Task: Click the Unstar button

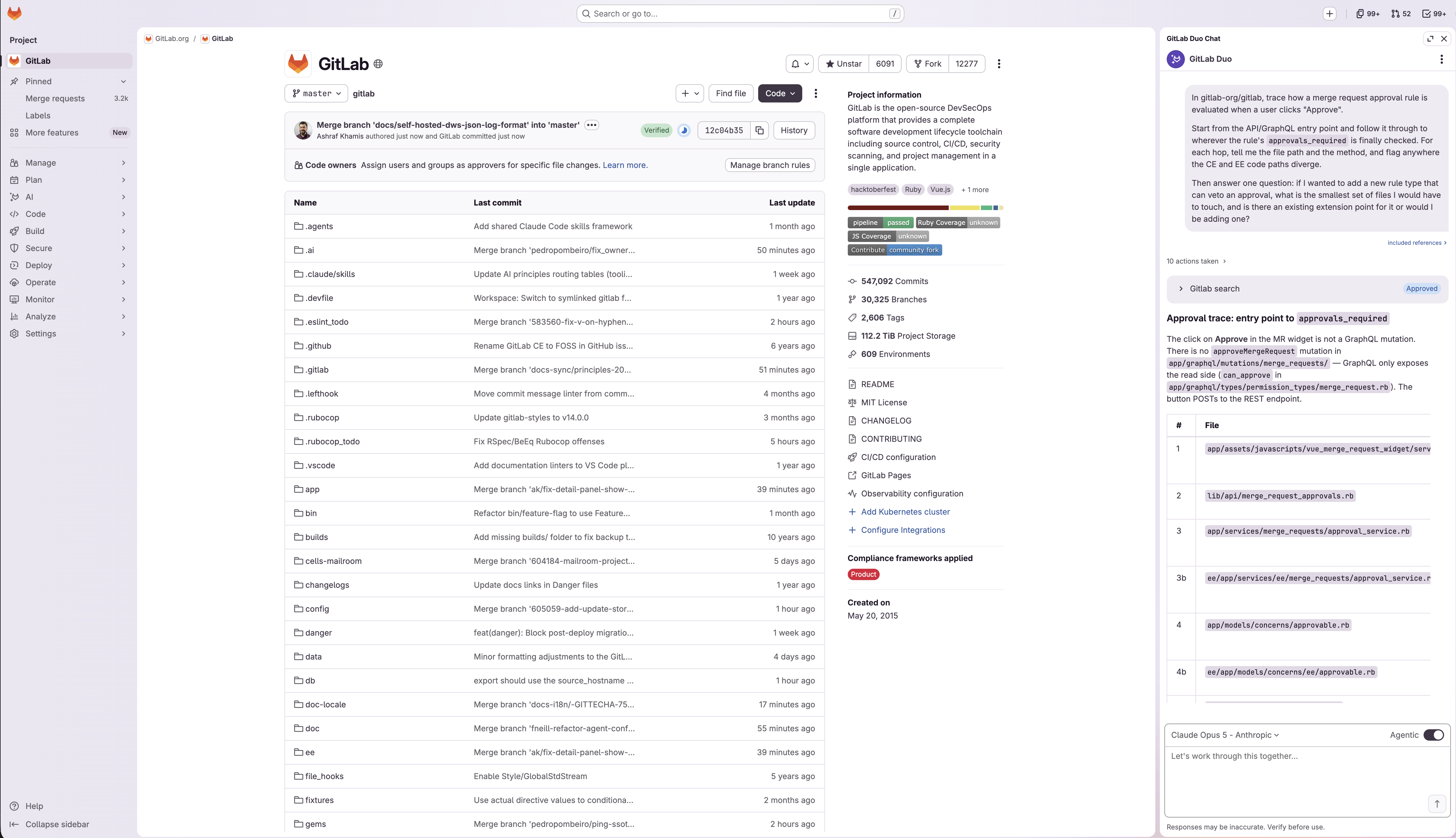Action: [x=844, y=64]
